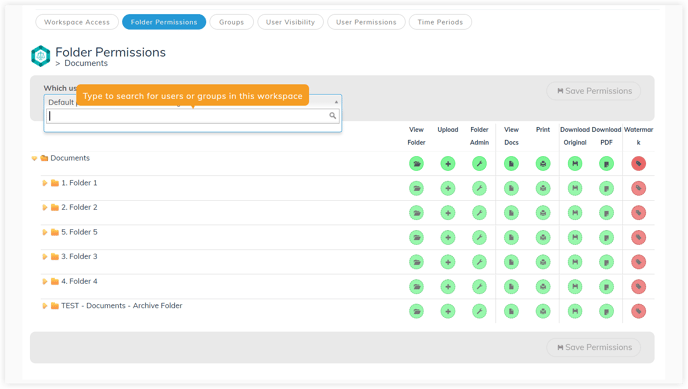
Task: Toggle Print permission for Documents
Action: pos(543,164)
